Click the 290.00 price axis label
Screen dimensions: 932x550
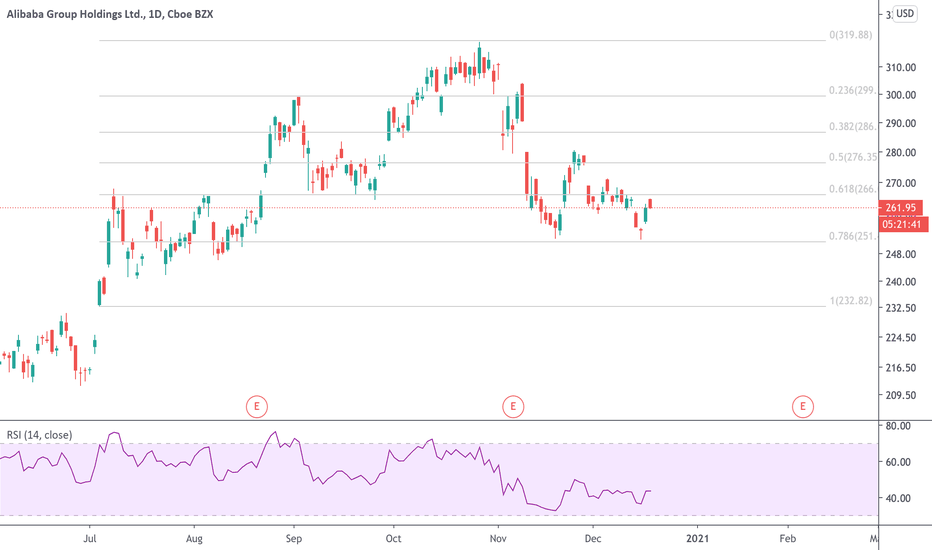(900, 124)
